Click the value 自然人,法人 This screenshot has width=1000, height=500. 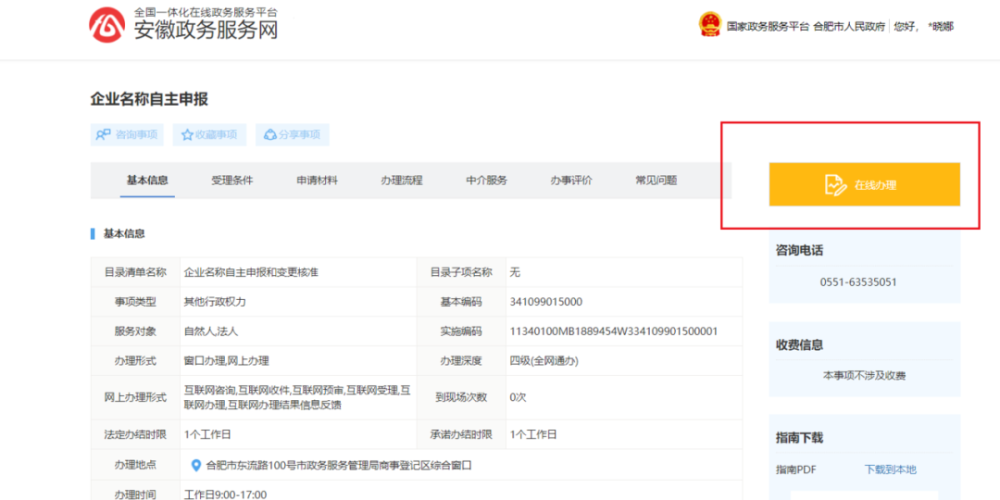[211, 332]
